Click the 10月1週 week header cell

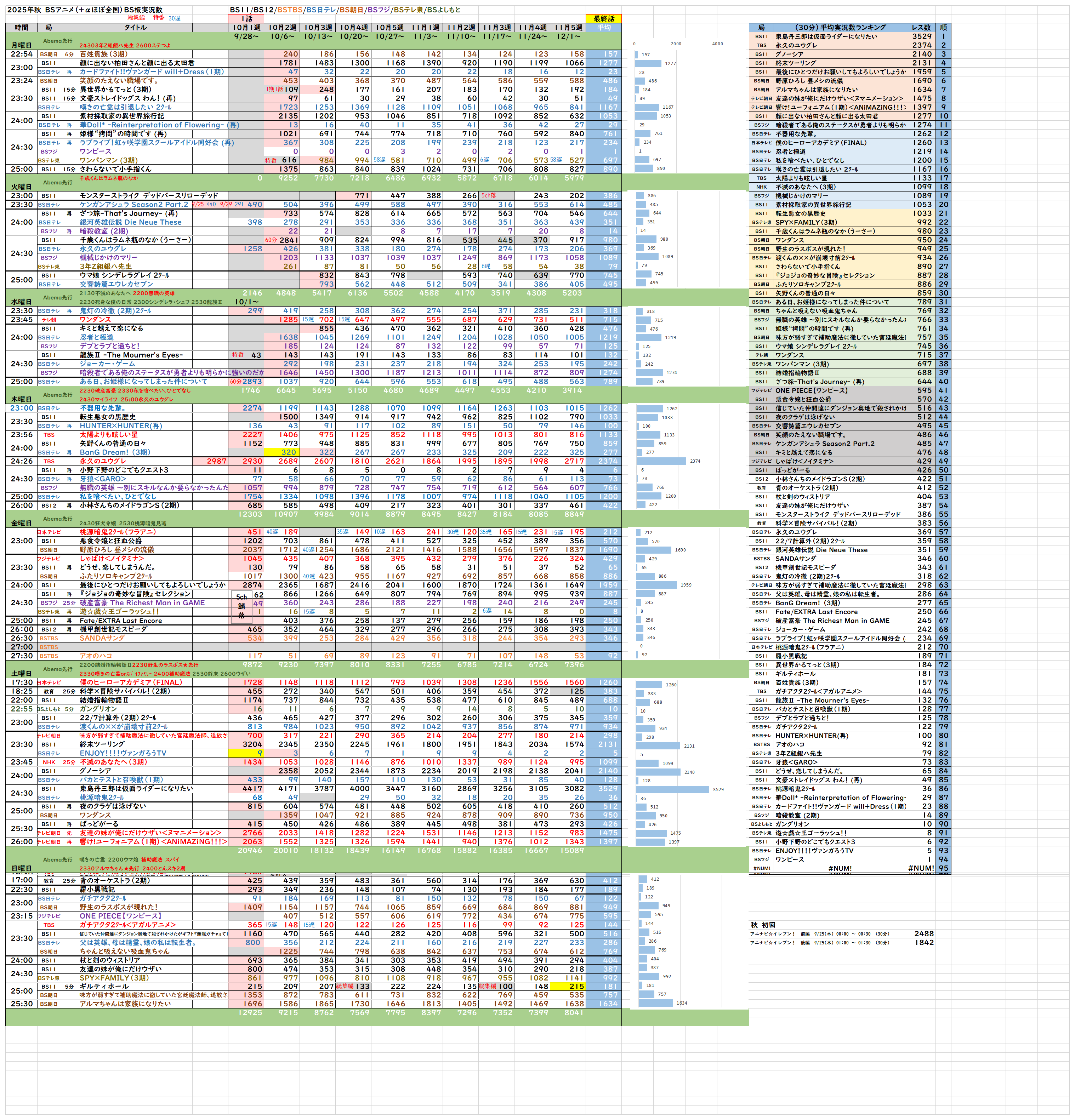tap(246, 27)
